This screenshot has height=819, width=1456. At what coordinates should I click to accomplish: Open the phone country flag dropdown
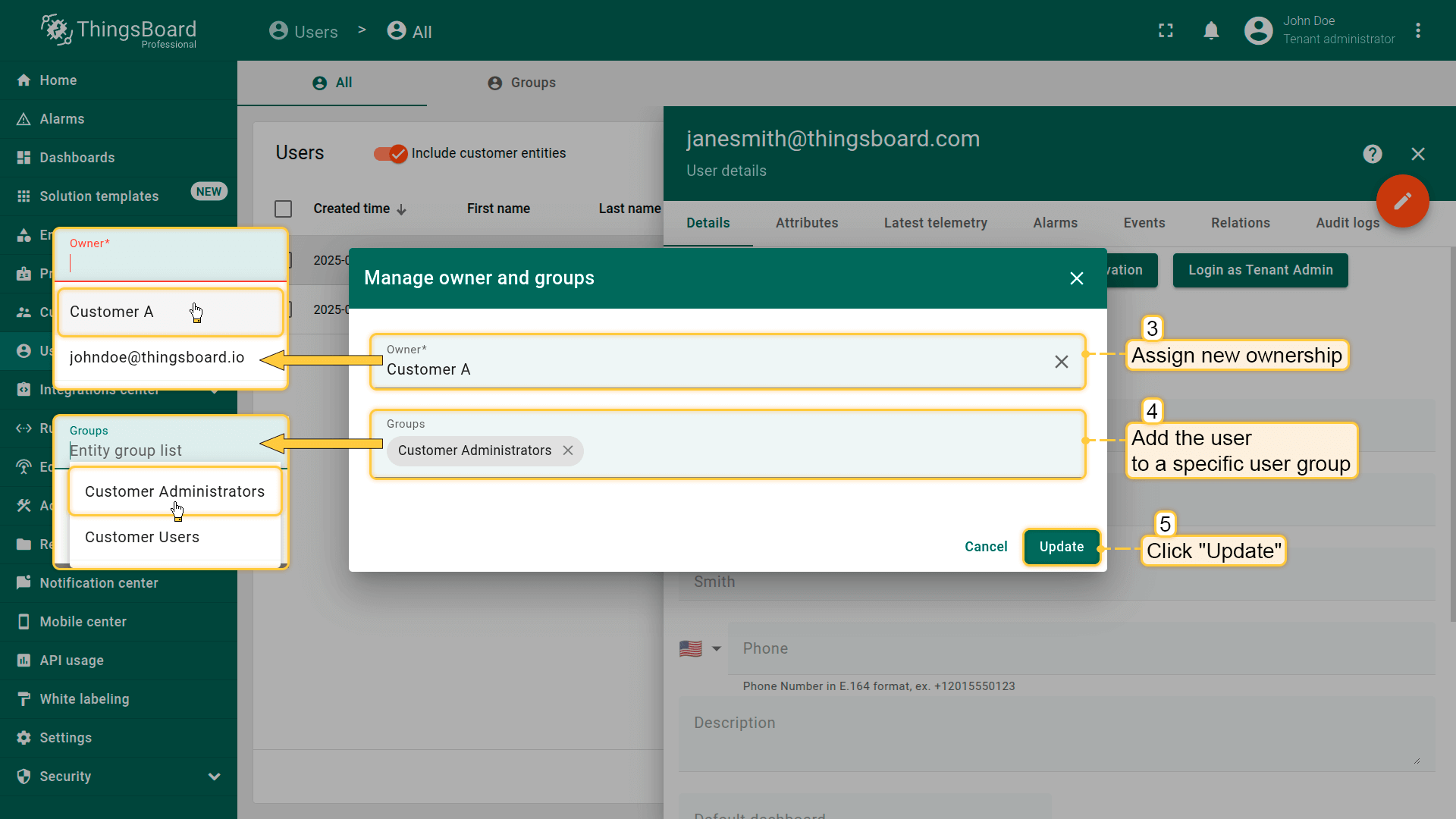tap(700, 648)
